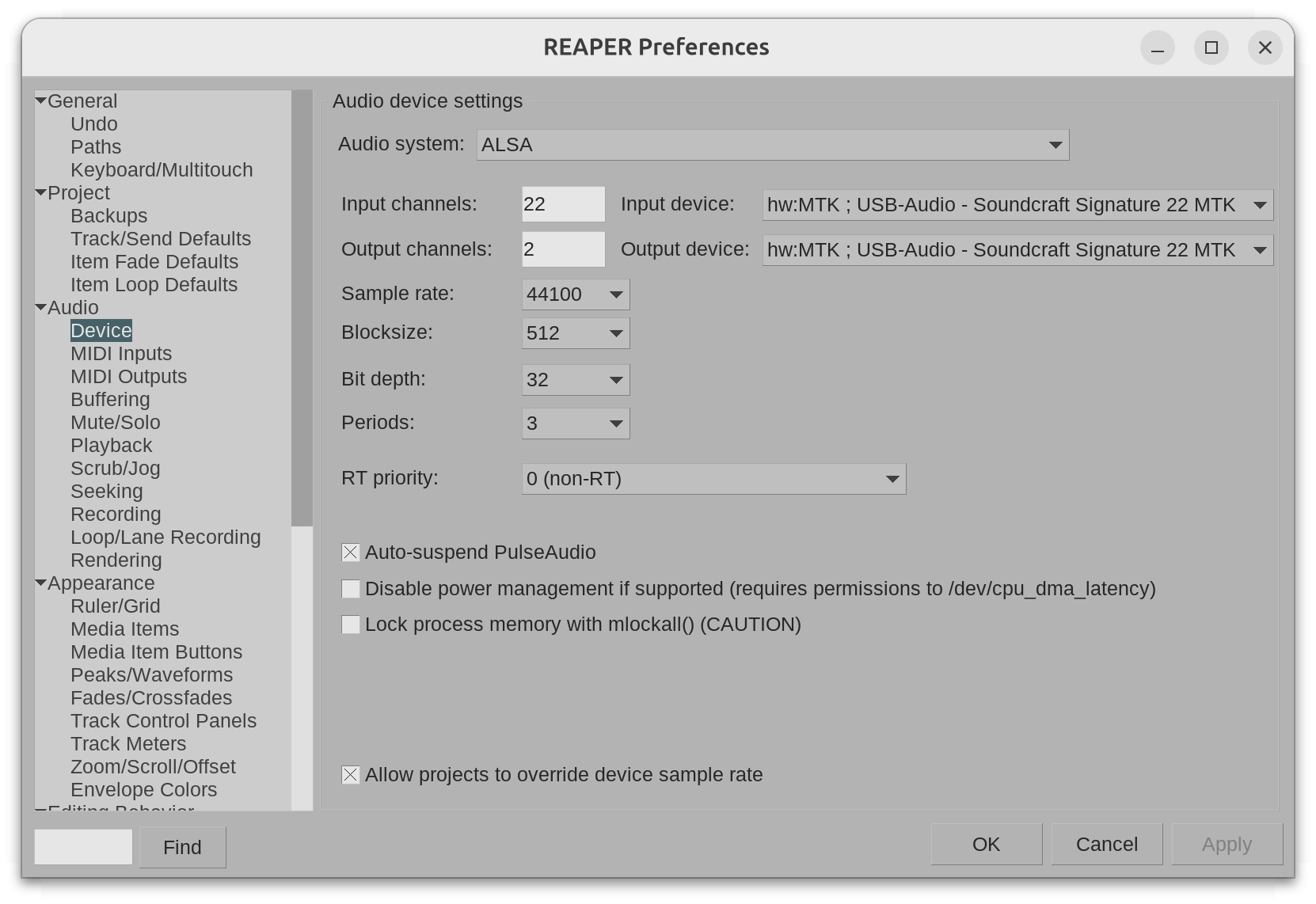Open Seeking preferences page
The width and height of the screenshot is (1316, 904).
point(107,492)
